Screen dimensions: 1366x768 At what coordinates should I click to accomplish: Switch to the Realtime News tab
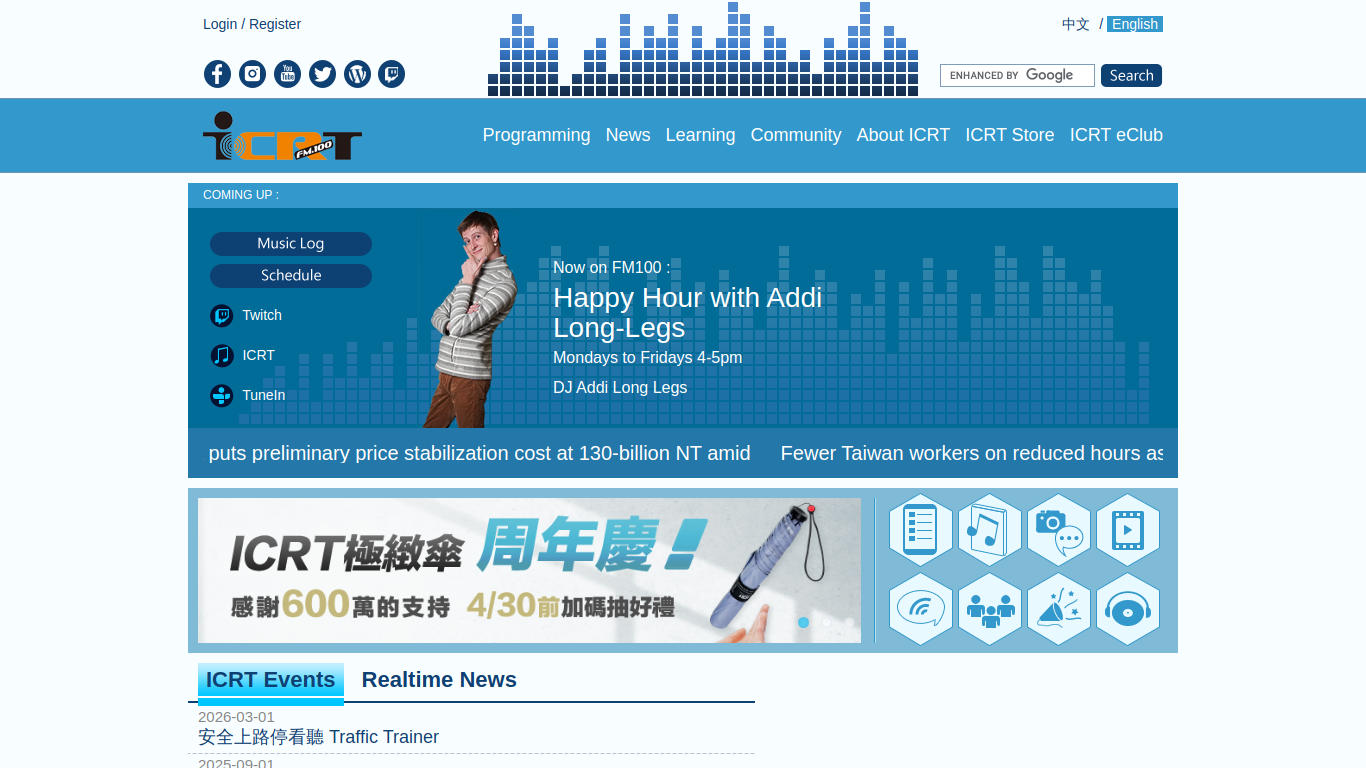[439, 680]
